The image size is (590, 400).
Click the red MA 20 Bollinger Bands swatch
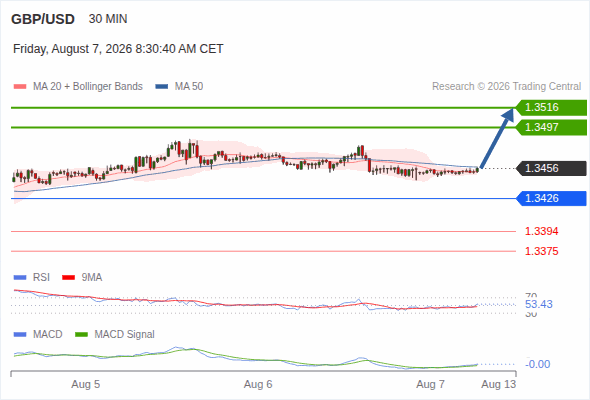point(20,87)
